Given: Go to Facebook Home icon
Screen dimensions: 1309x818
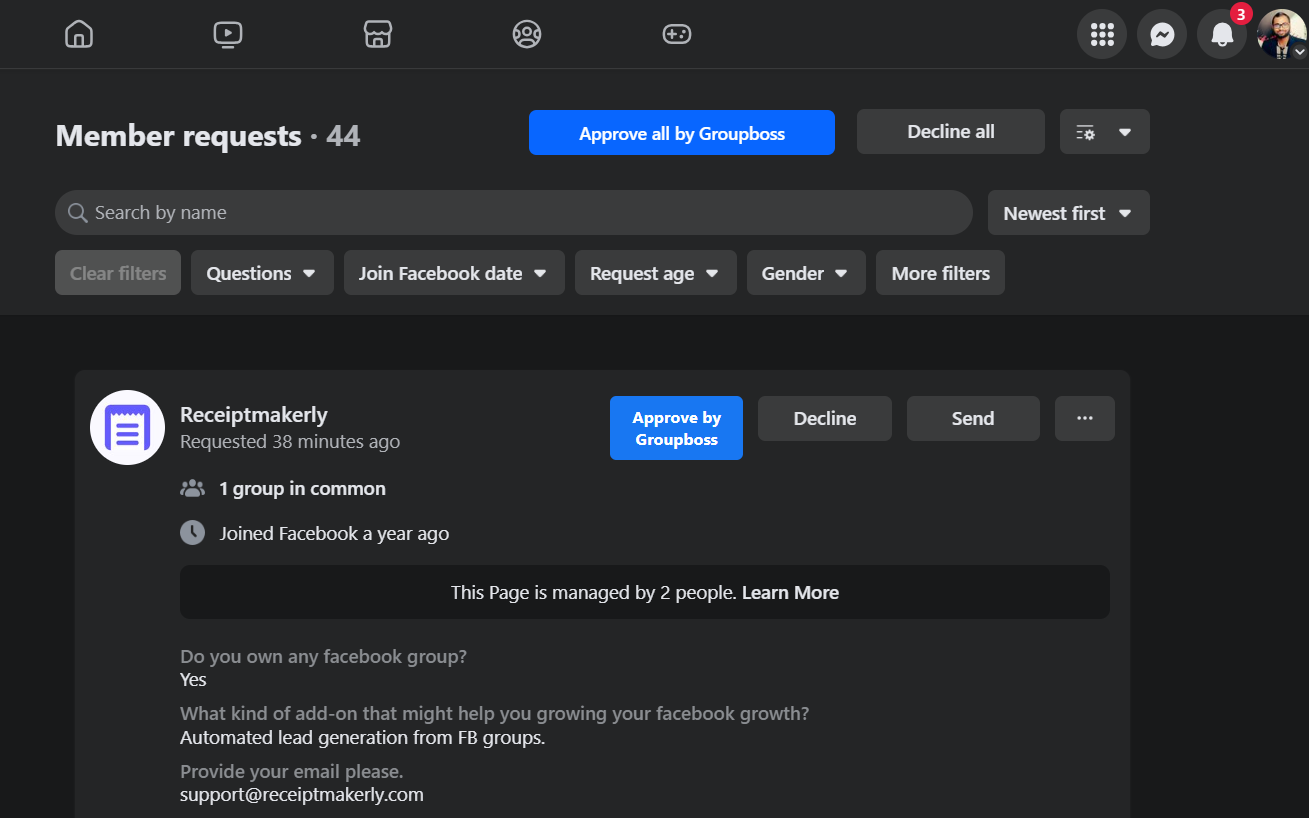Looking at the screenshot, I should (79, 34).
